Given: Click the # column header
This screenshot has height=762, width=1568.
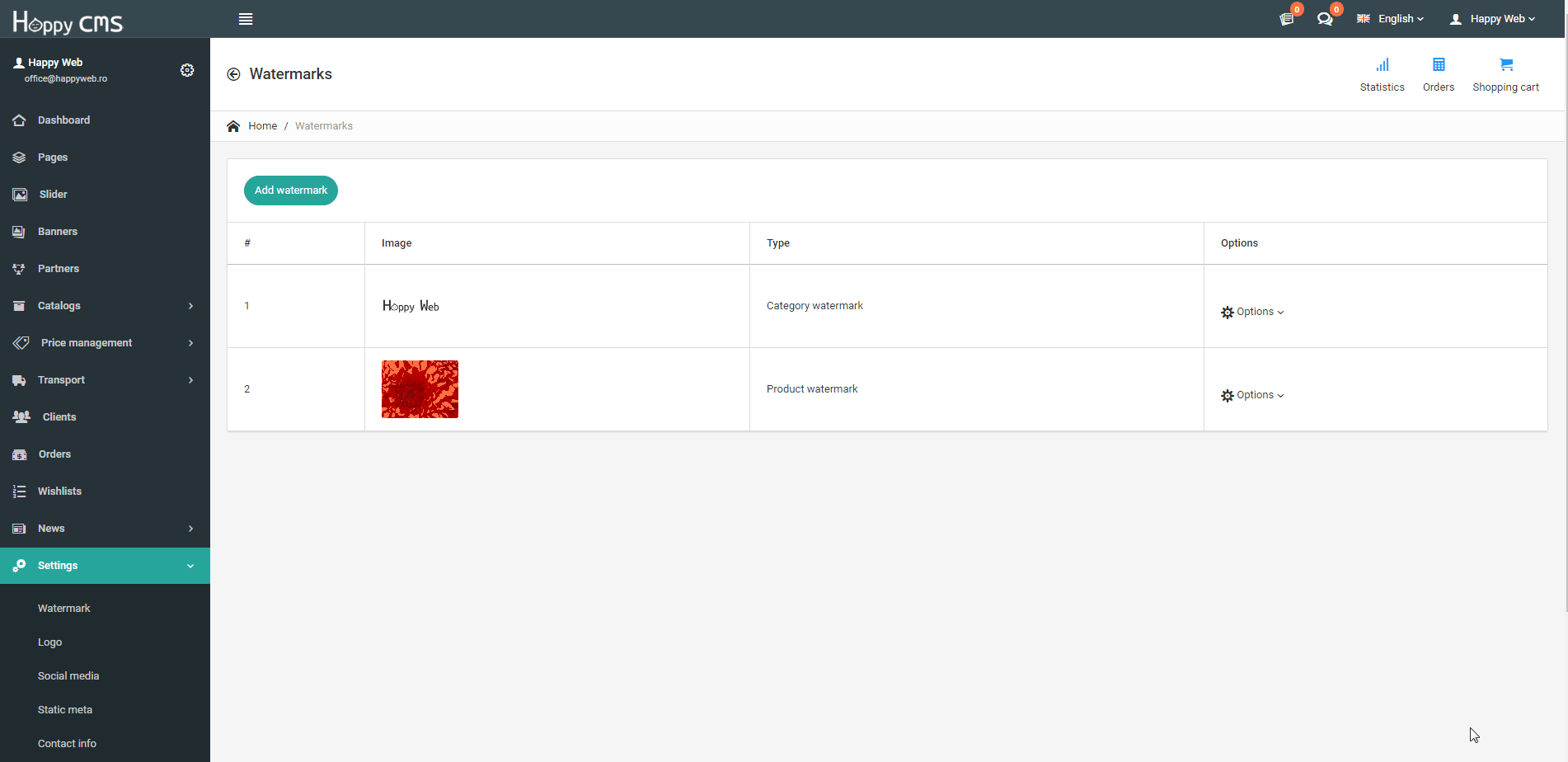Looking at the screenshot, I should 247,243.
